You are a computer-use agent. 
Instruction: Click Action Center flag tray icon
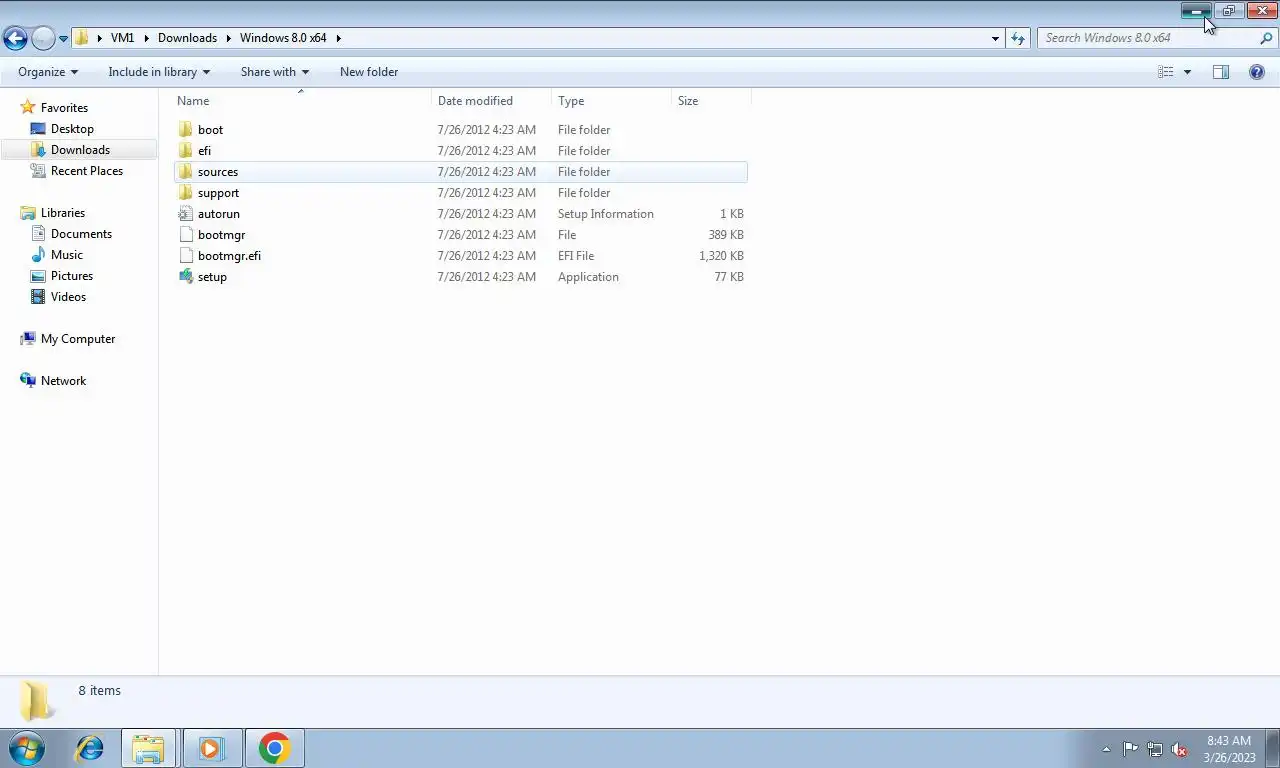[x=1130, y=749]
